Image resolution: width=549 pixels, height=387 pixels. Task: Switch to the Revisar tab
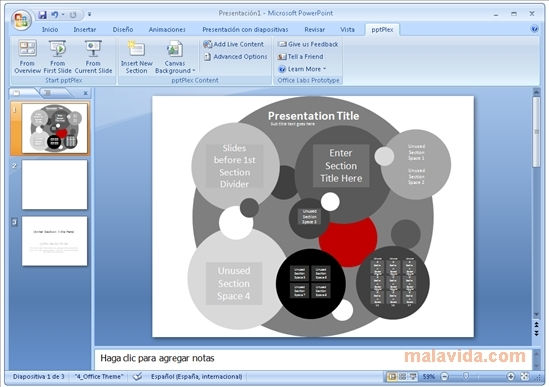pyautogui.click(x=314, y=30)
